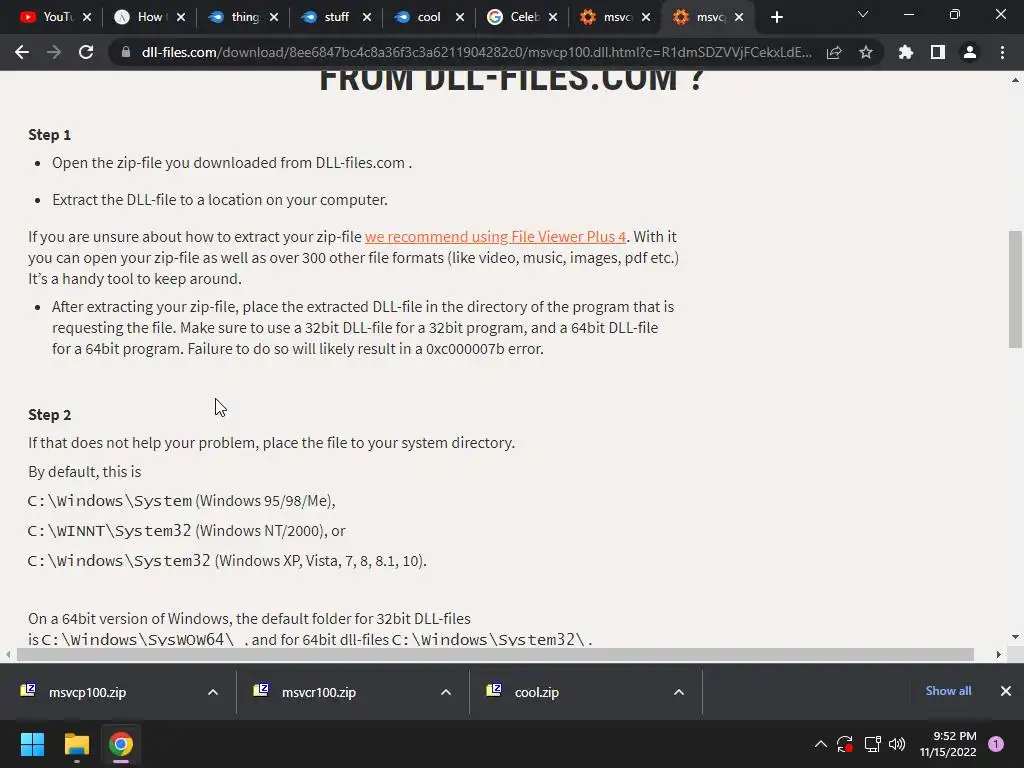Viewport: 1024px width, 768px height.
Task: Expand options for msvcr100.zip download
Action: coord(446,692)
